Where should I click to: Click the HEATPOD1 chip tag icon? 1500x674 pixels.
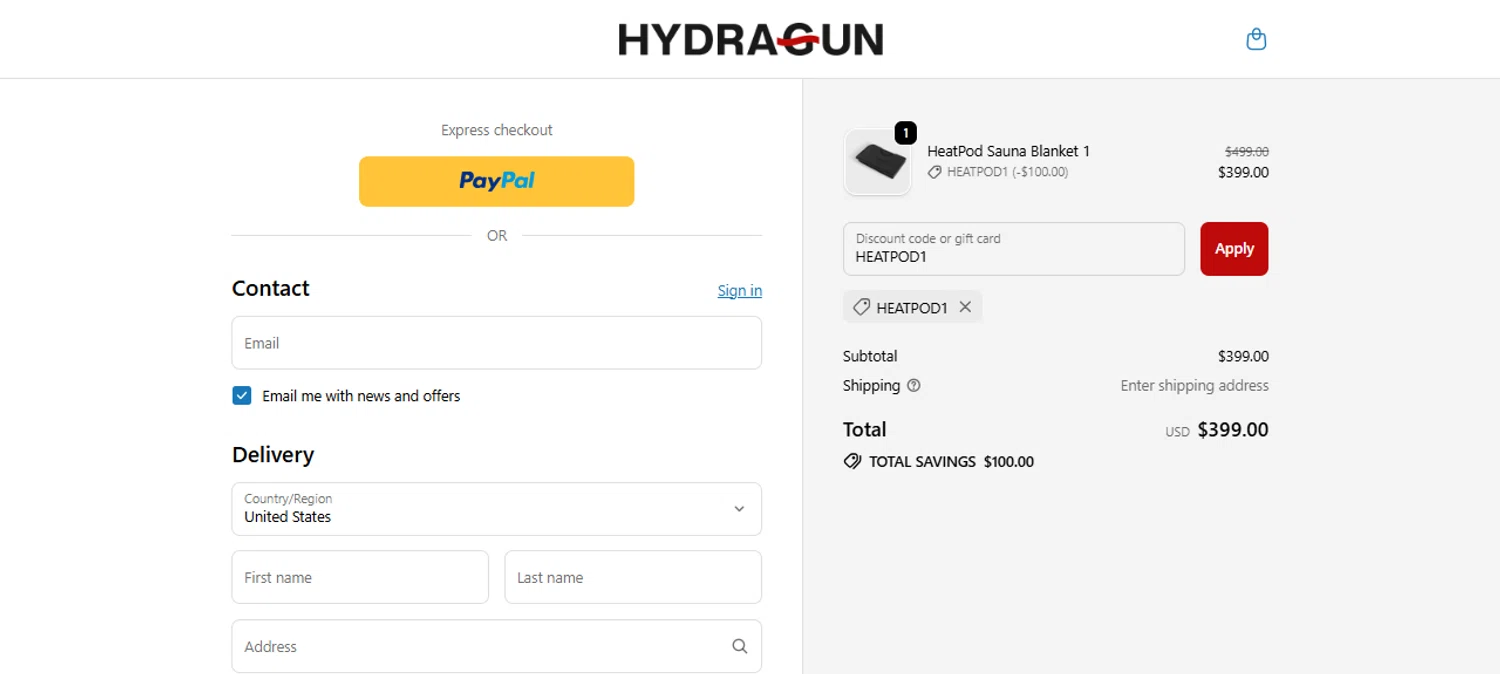coord(861,307)
